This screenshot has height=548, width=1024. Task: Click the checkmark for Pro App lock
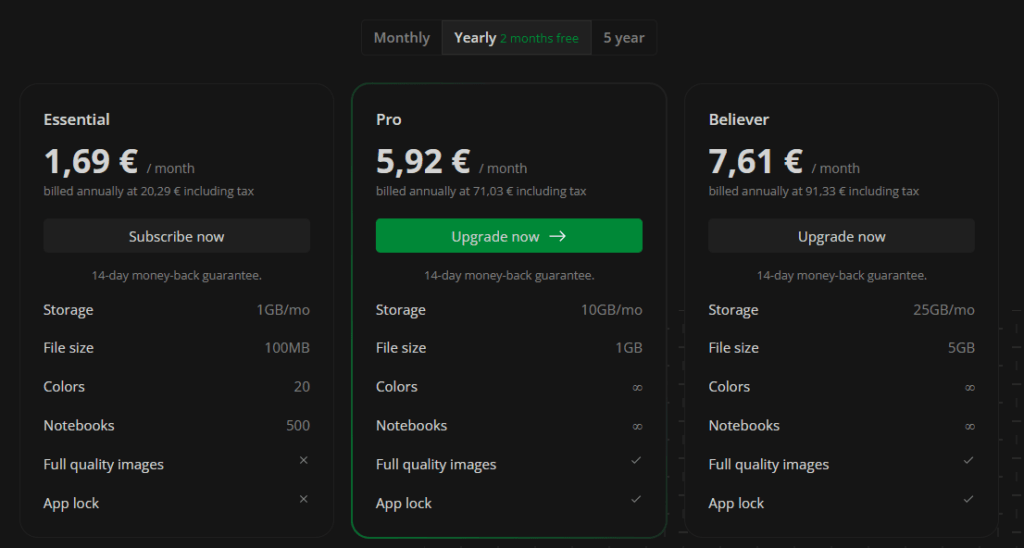(x=636, y=499)
